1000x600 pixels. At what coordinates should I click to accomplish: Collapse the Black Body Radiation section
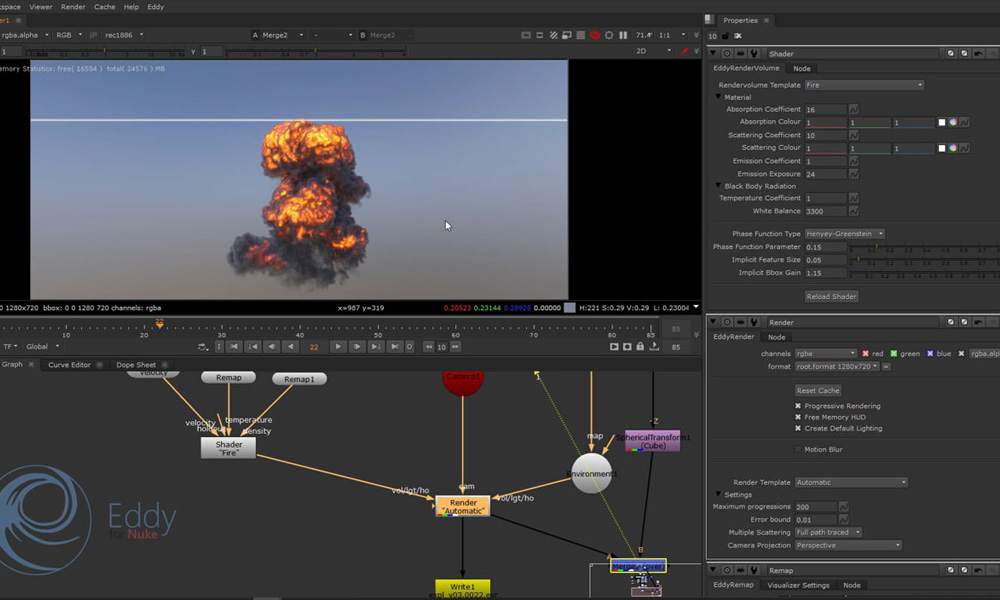[719, 186]
